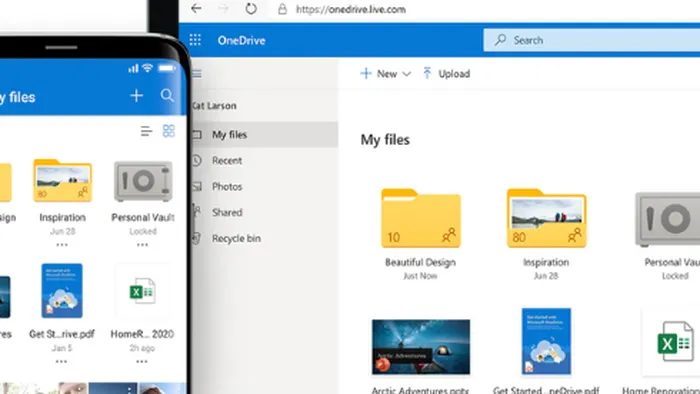700x394 pixels.
Task: Click 'Just Now' under Beautiful Design
Action: (420, 276)
